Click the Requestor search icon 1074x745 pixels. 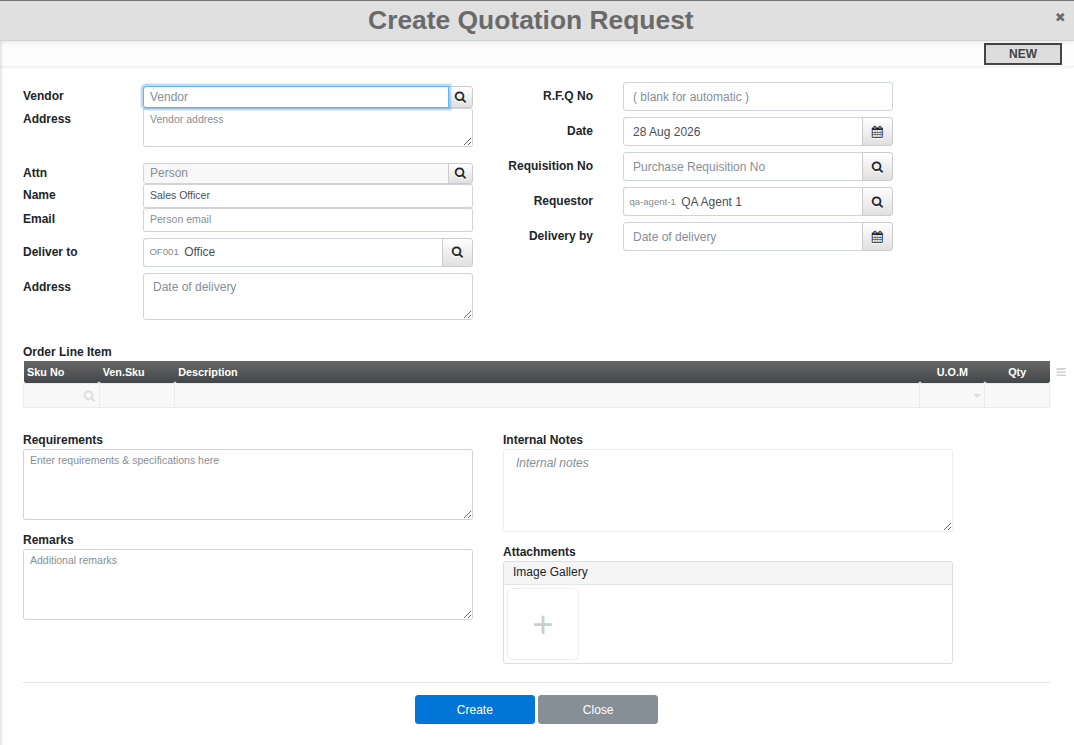click(x=877, y=202)
